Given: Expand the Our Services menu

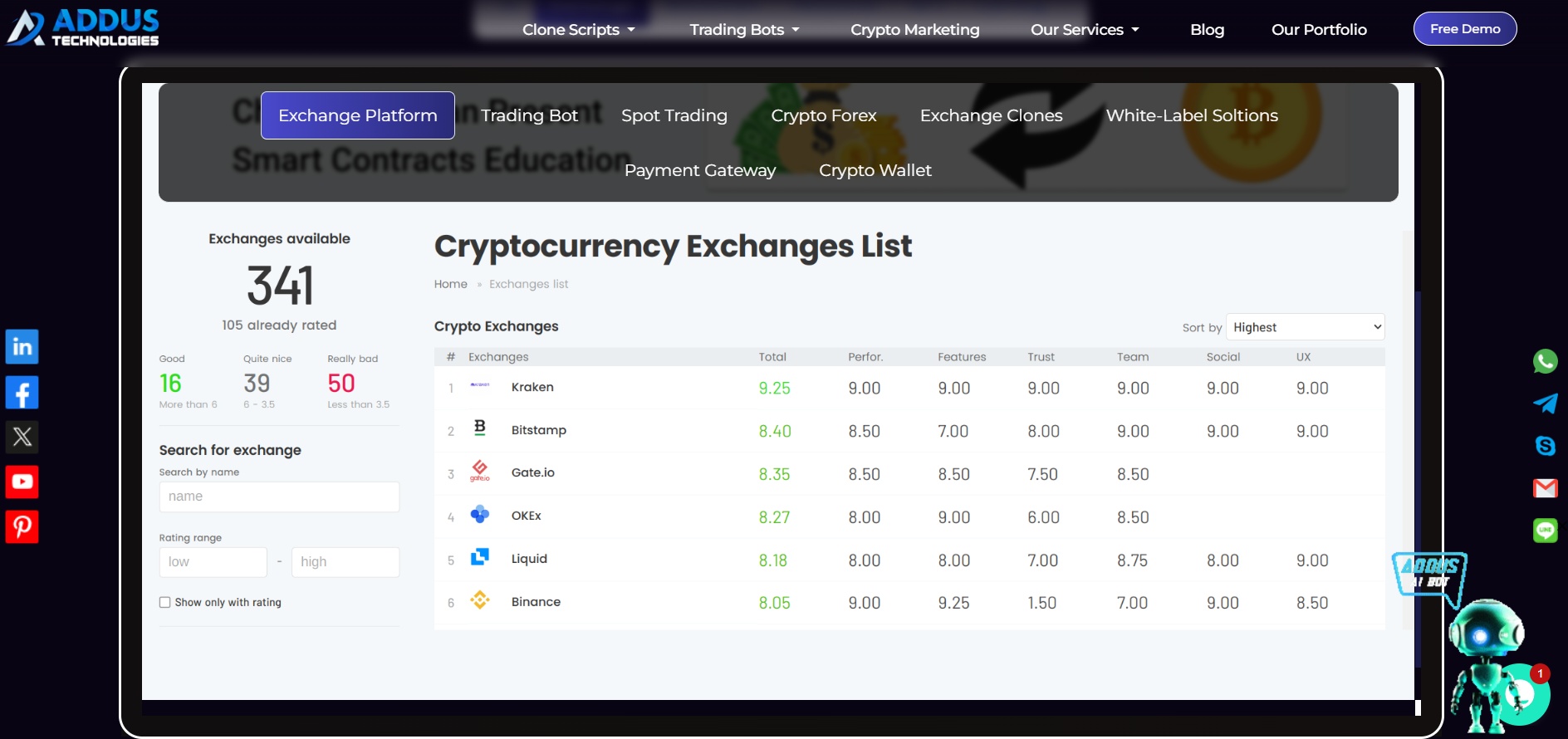Looking at the screenshot, I should pos(1085,30).
